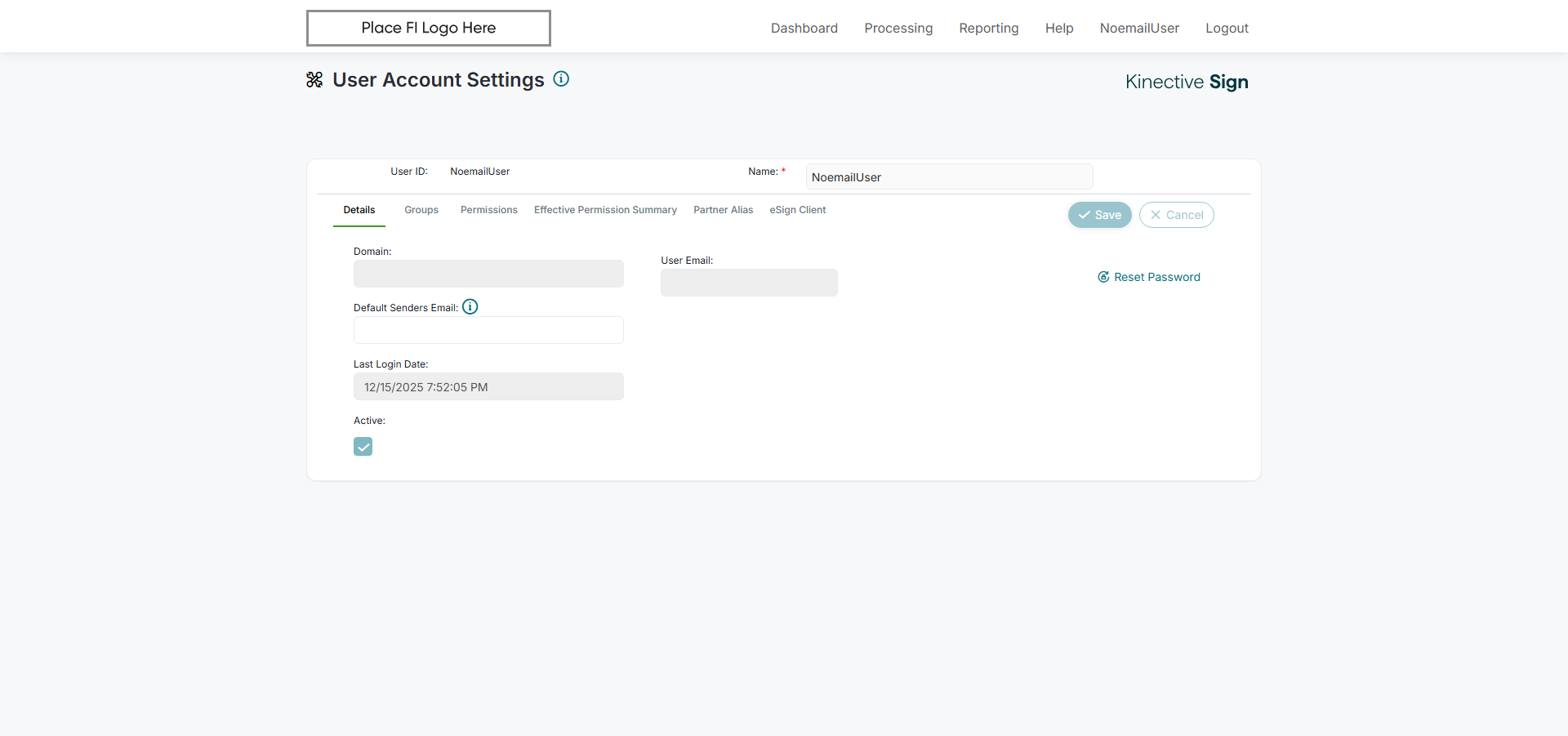Image resolution: width=1568 pixels, height=736 pixels.
Task: Open the Reporting menu
Action: (989, 28)
